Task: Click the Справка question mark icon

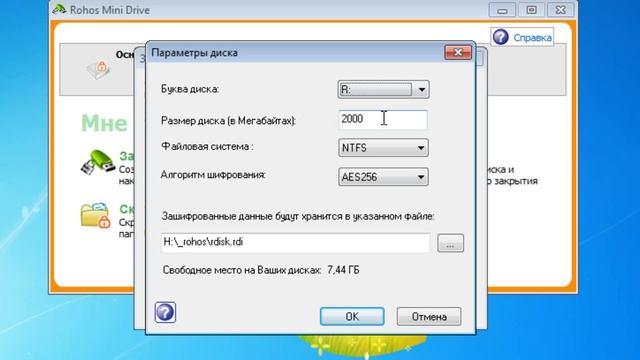Action: [500, 37]
